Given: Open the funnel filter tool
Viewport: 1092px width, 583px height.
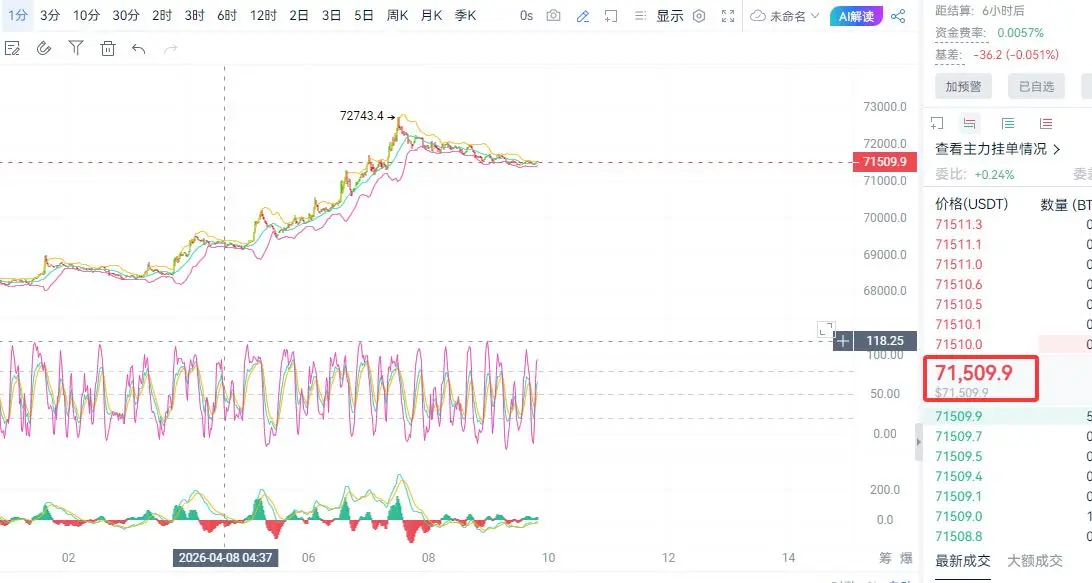Looking at the screenshot, I should tap(76, 48).
